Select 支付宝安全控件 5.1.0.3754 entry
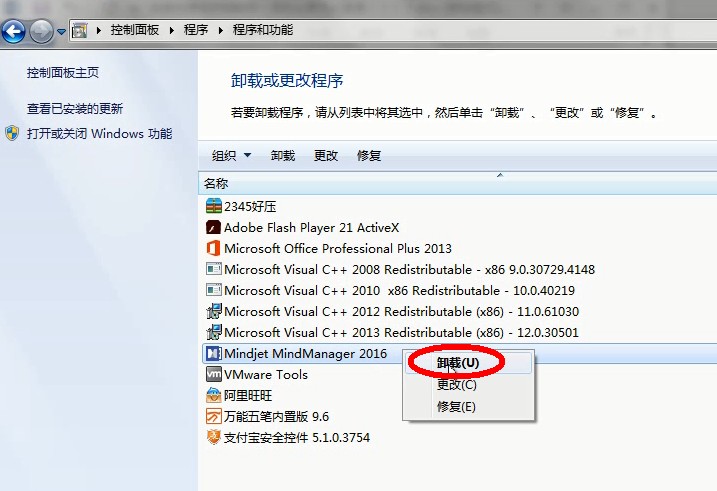717x491 pixels. 297,438
